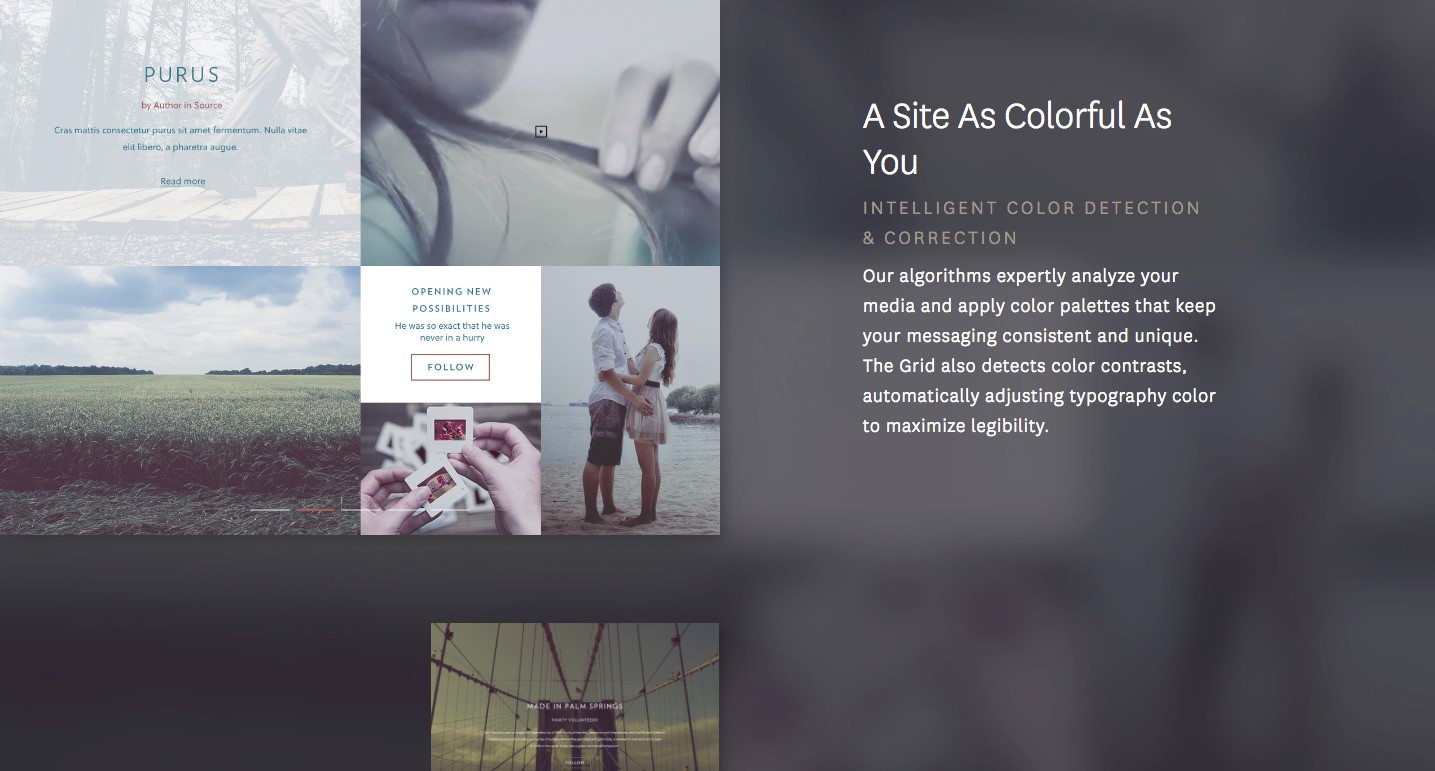The width and height of the screenshot is (1435, 771).
Task: Click the FOLLOW button on the bridge image
Action: [575, 763]
